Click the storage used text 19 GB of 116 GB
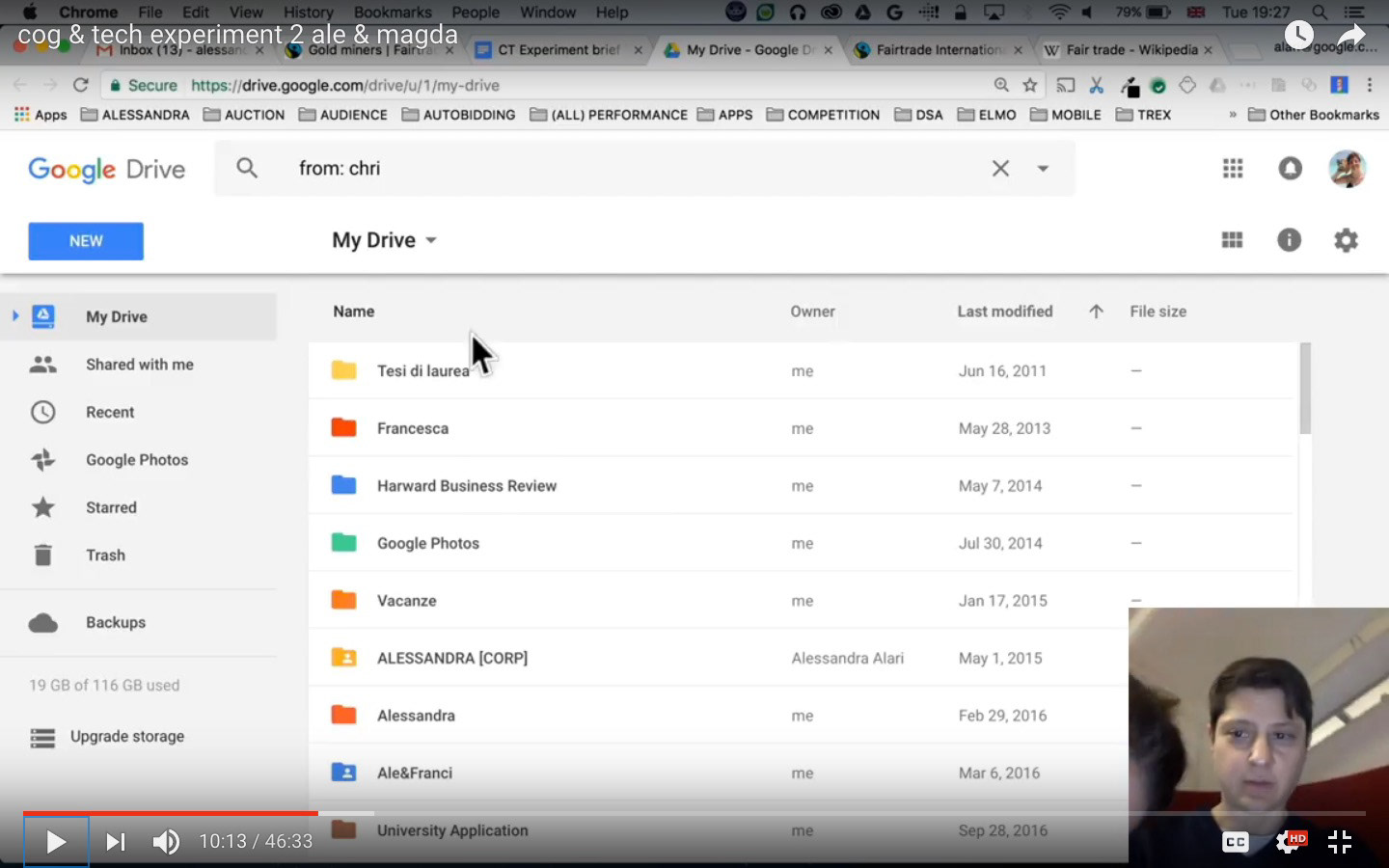This screenshot has width=1389, height=868. (x=104, y=685)
